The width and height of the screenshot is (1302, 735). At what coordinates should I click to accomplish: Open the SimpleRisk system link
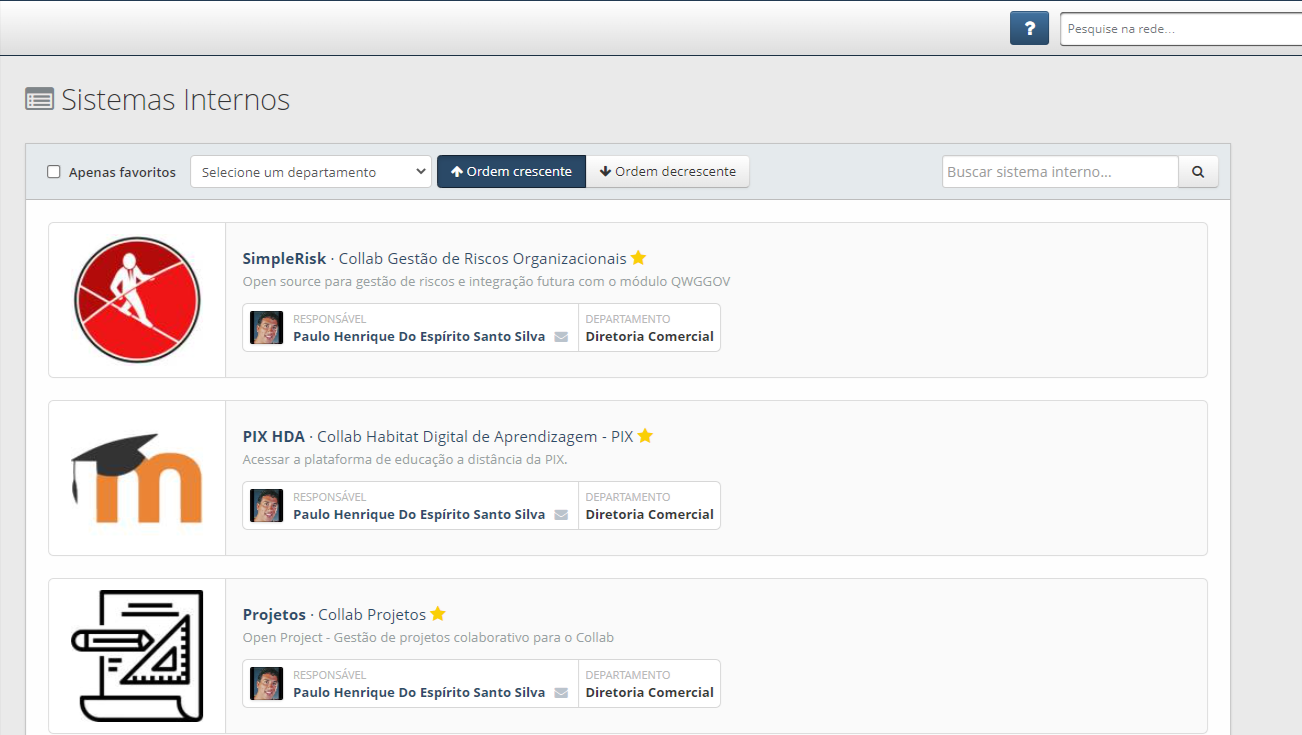pyautogui.click(x=284, y=258)
